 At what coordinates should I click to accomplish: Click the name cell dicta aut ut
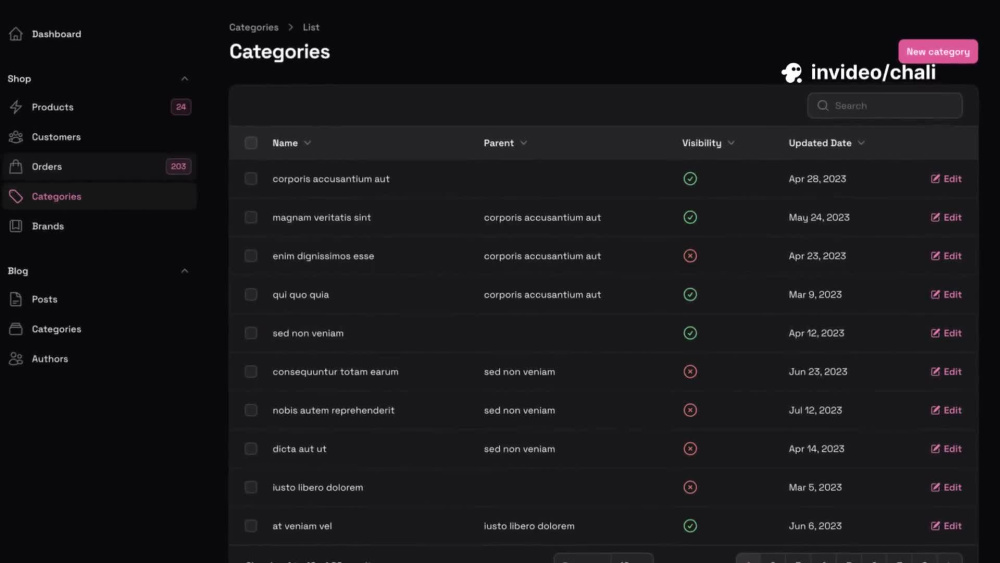coord(299,449)
